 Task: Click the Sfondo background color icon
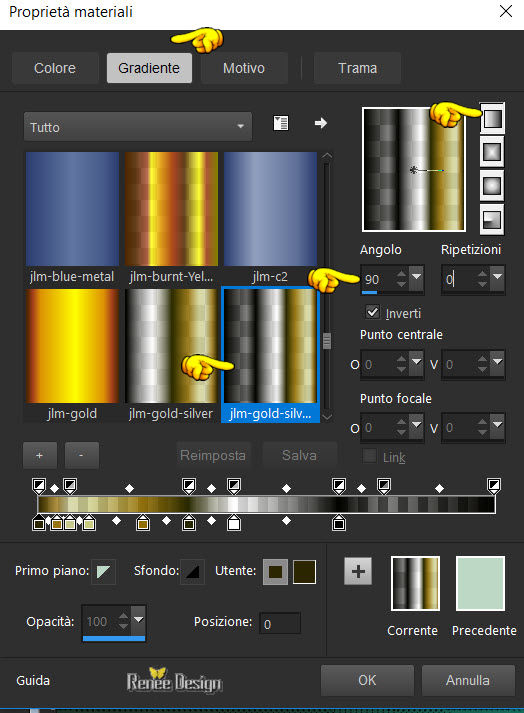click(x=192, y=571)
